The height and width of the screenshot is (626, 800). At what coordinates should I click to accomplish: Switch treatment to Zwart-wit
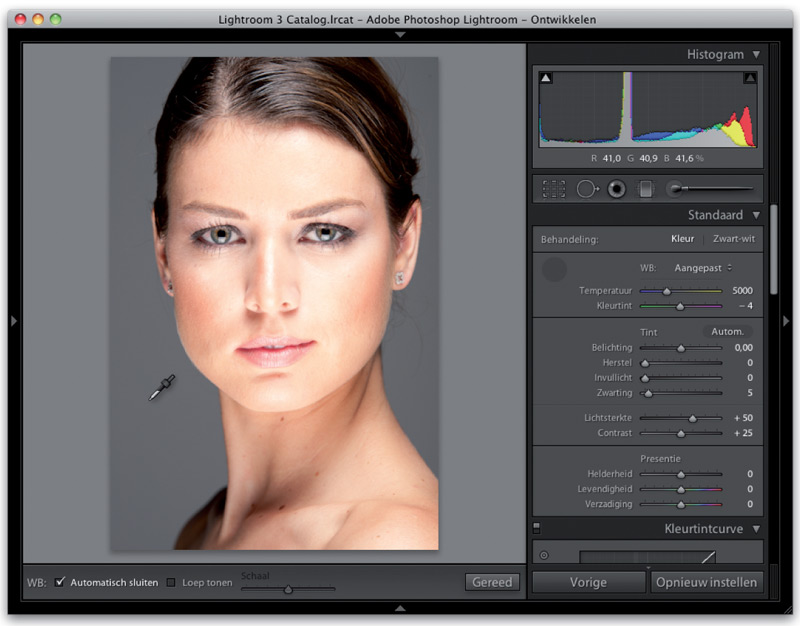coord(733,239)
